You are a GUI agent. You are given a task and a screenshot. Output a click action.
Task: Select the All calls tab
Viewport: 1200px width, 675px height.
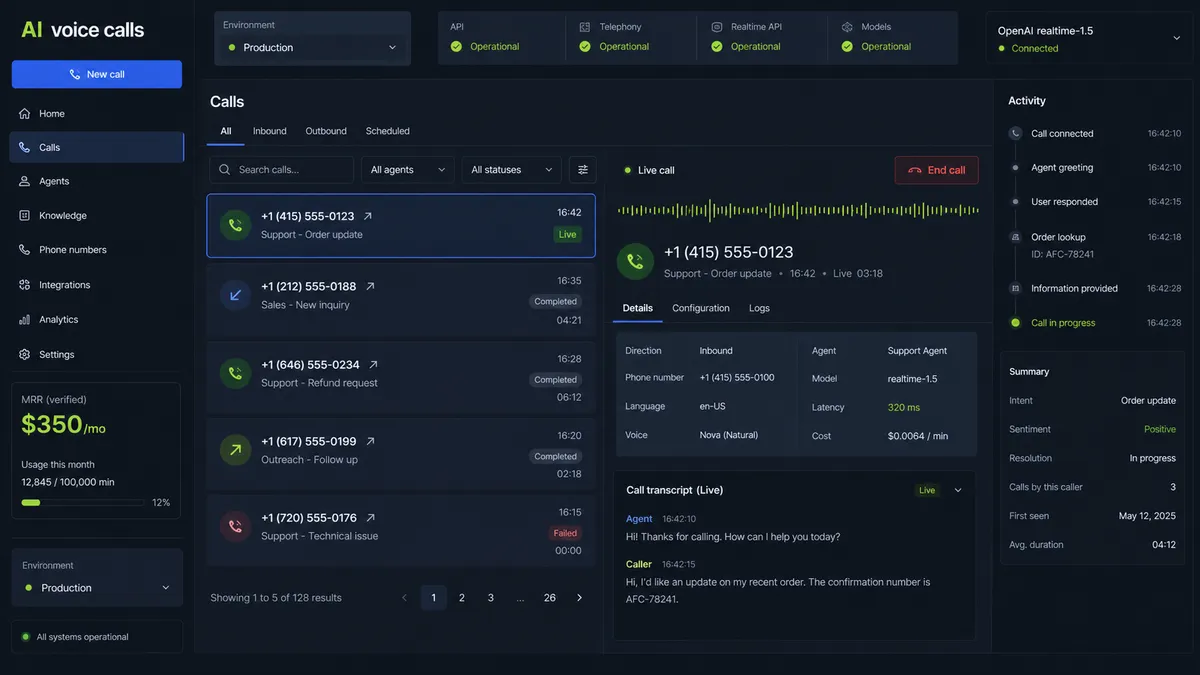[226, 131]
